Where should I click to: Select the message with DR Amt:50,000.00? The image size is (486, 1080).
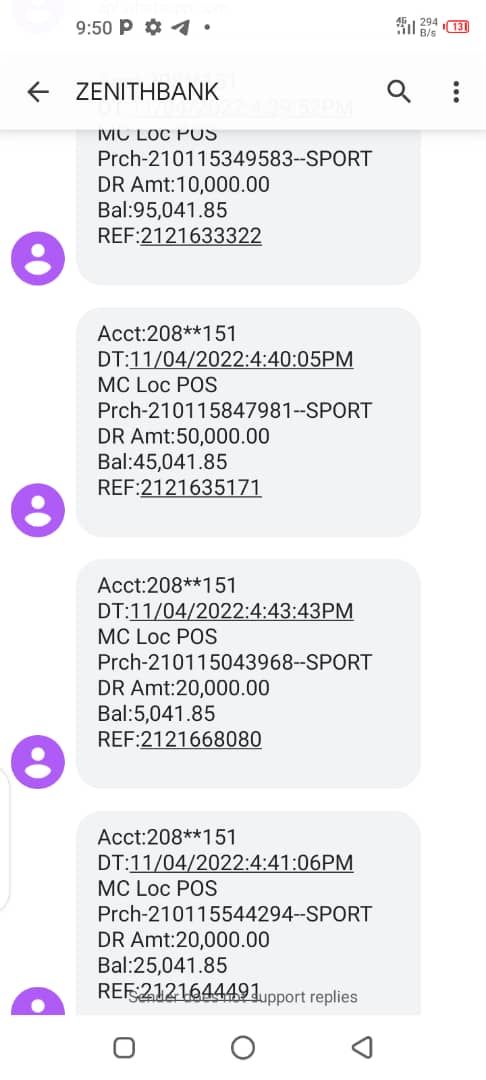[x=249, y=422]
